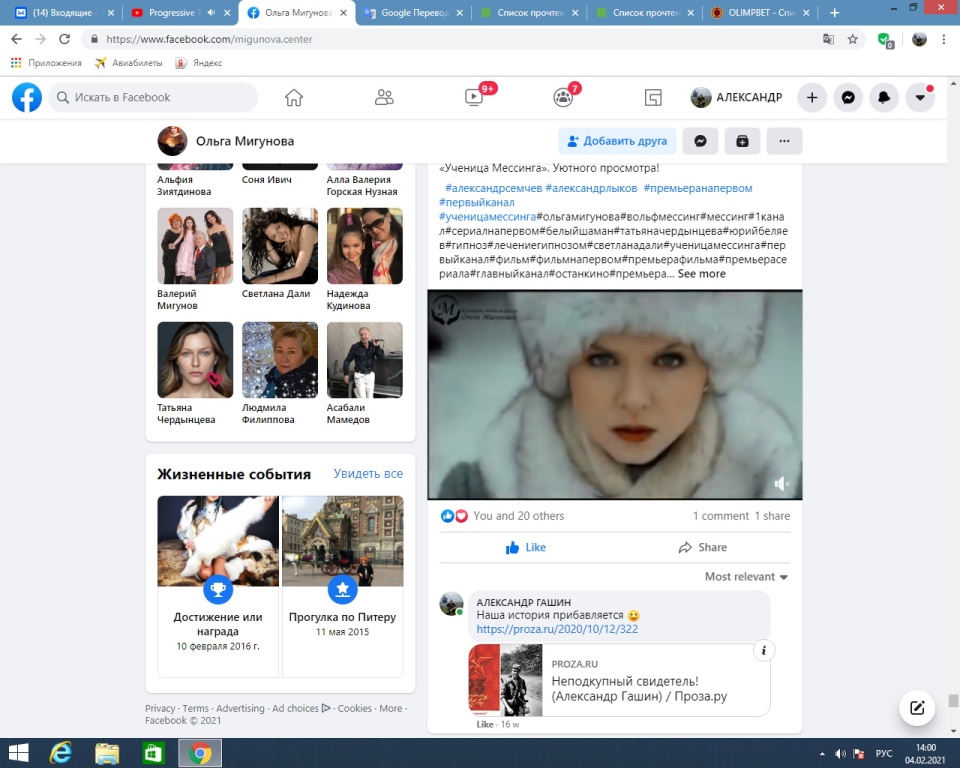
Task: Open Messenger from the top bar
Action: 848,97
